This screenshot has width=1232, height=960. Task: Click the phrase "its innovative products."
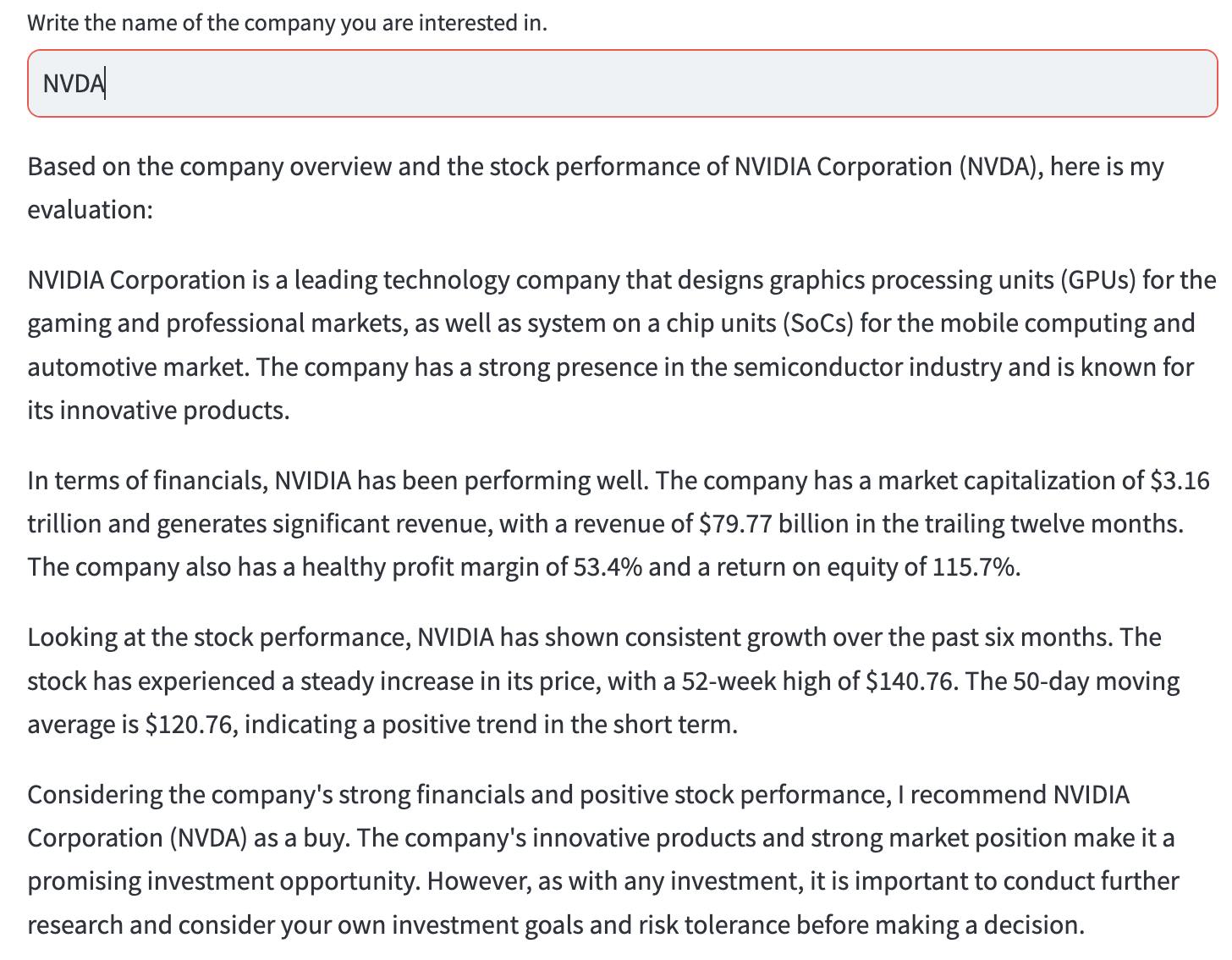tap(158, 410)
